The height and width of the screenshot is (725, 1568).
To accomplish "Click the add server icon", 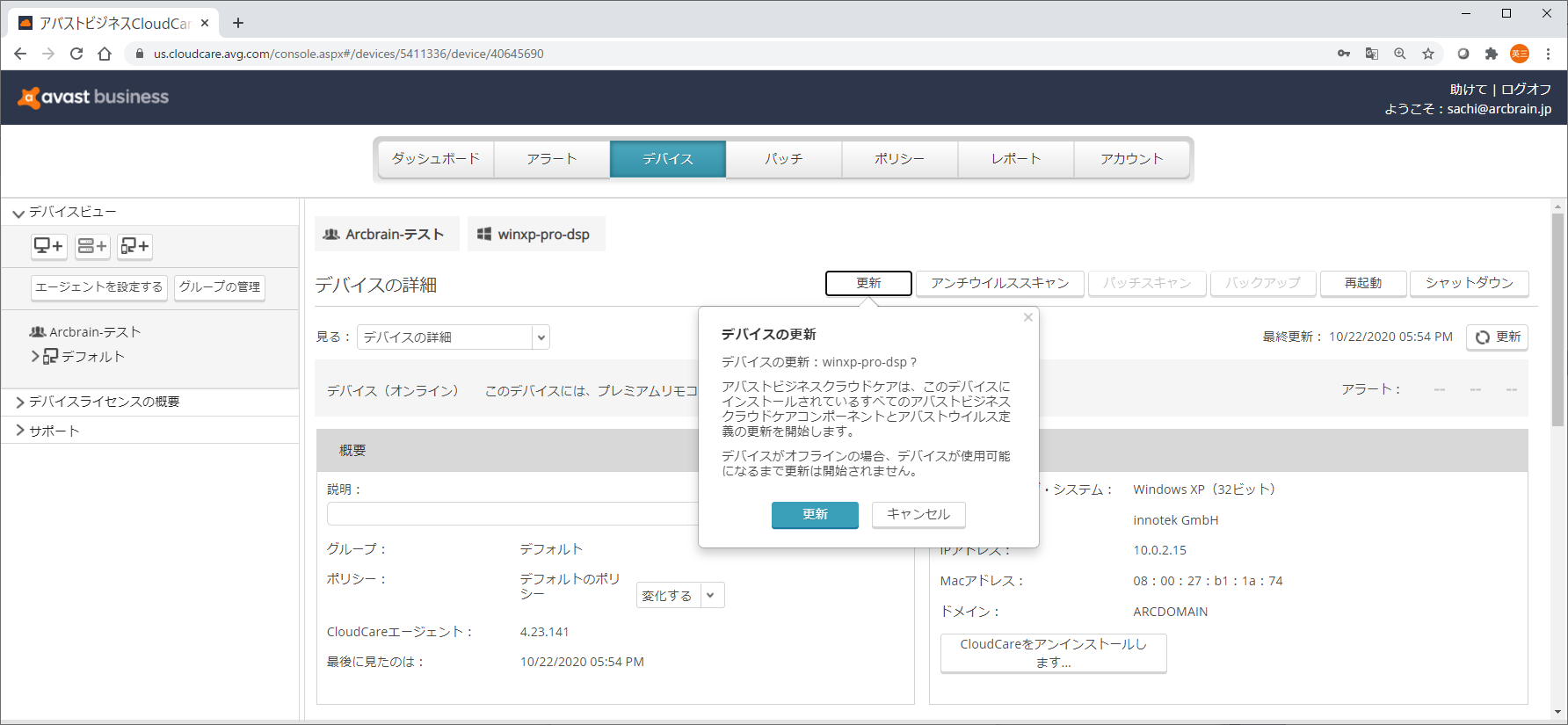I will tap(92, 246).
